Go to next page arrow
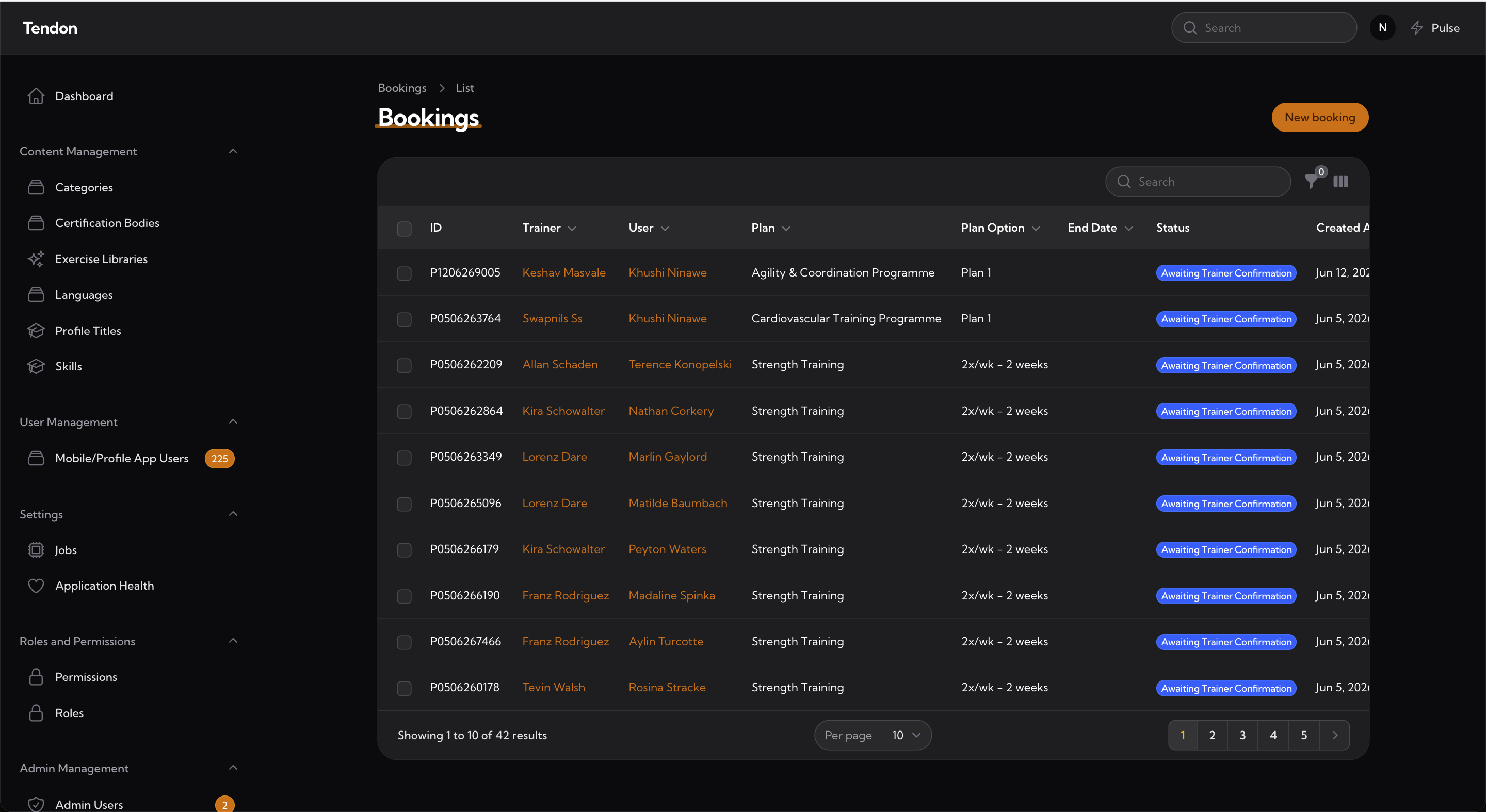Screen dimensions: 1486x812 point(1335,735)
